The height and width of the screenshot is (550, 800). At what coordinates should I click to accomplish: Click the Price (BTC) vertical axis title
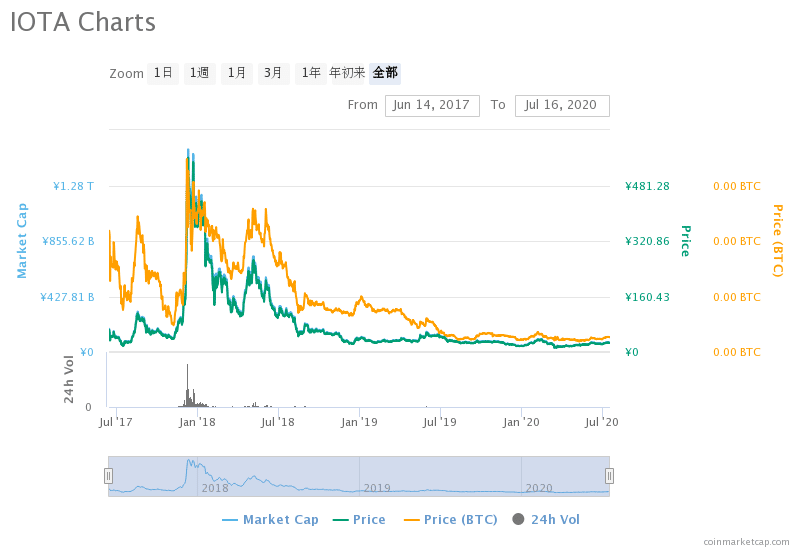click(778, 241)
